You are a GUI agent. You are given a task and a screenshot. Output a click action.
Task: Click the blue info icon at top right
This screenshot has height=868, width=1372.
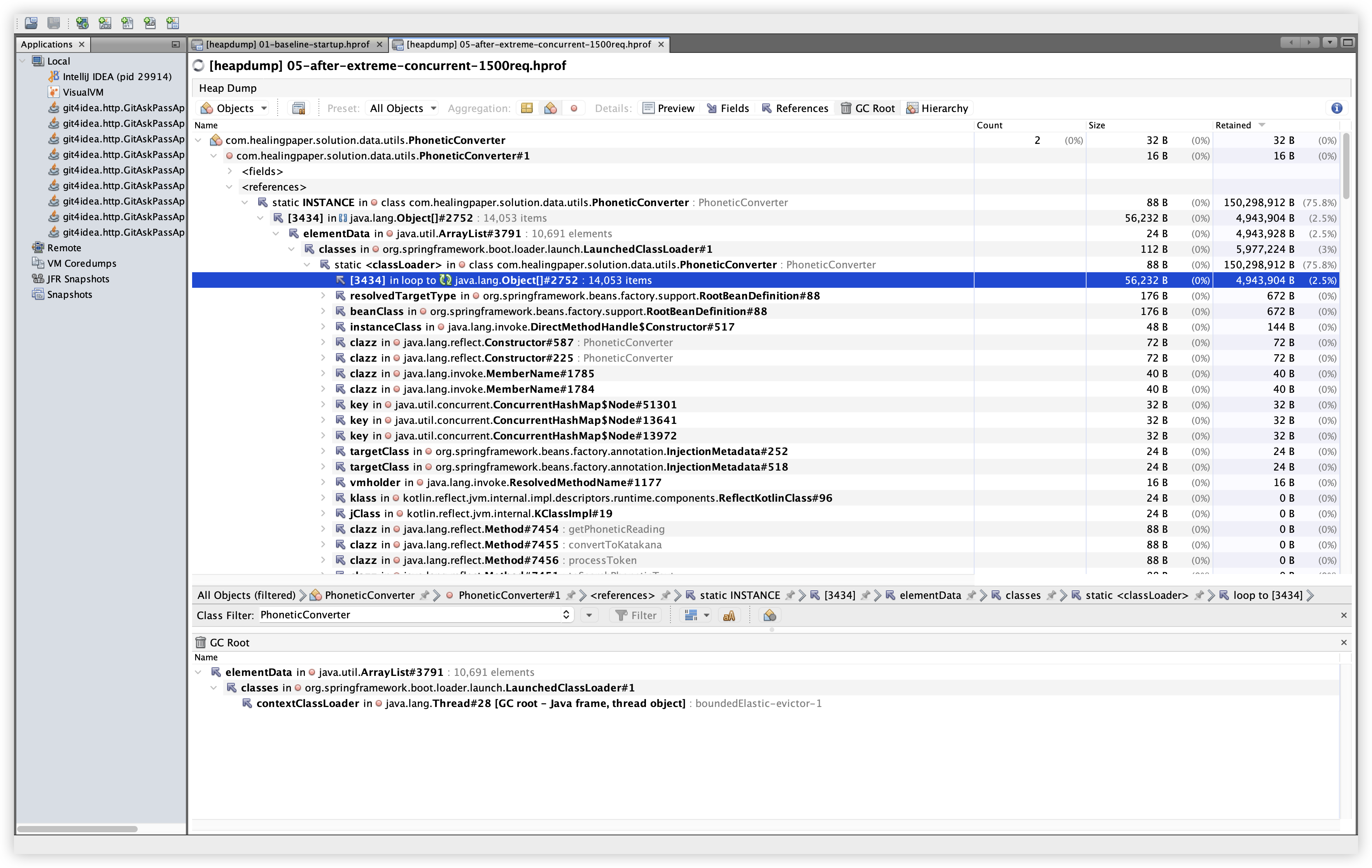click(x=1337, y=108)
